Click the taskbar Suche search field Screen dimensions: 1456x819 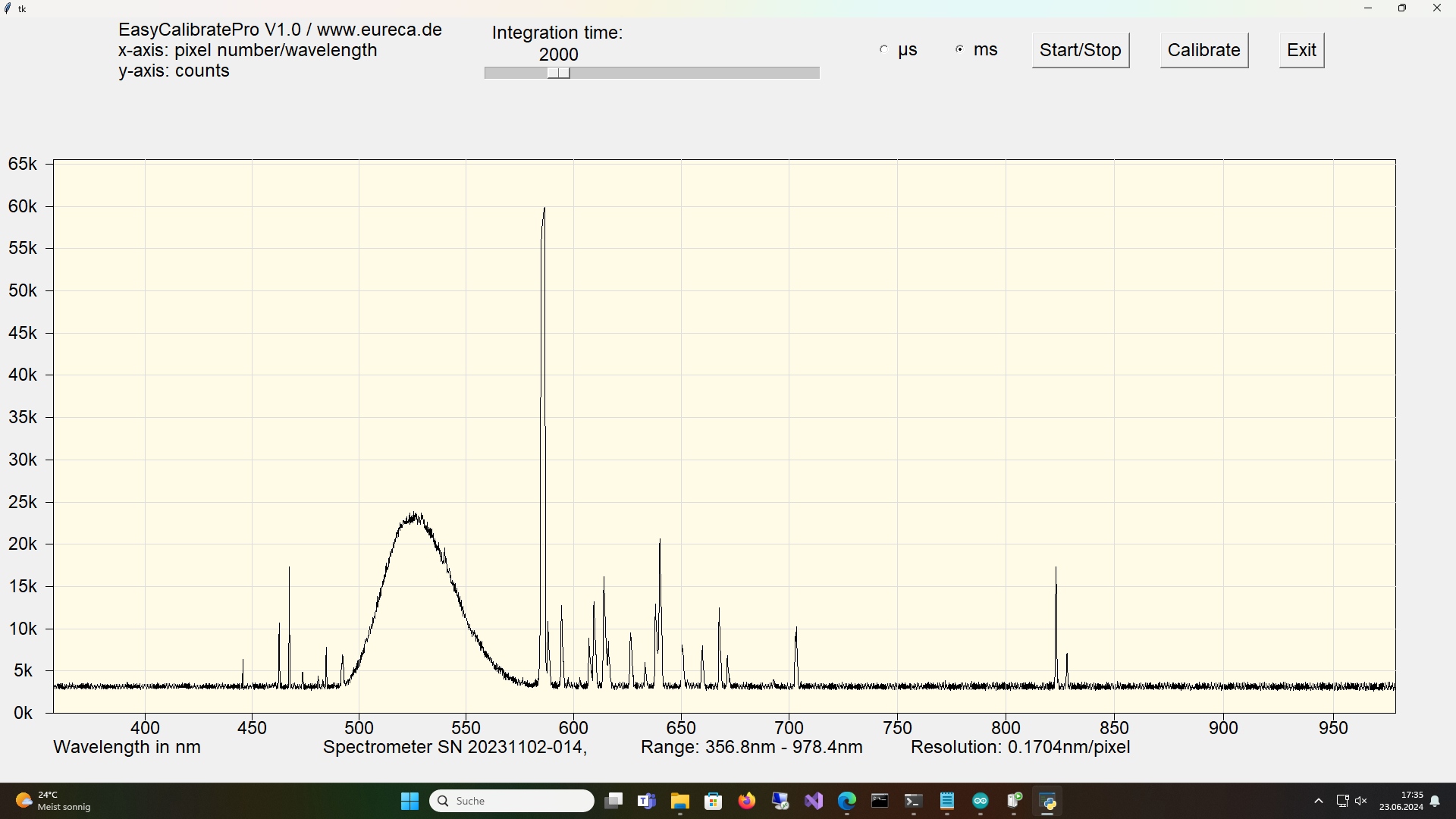[x=512, y=801]
